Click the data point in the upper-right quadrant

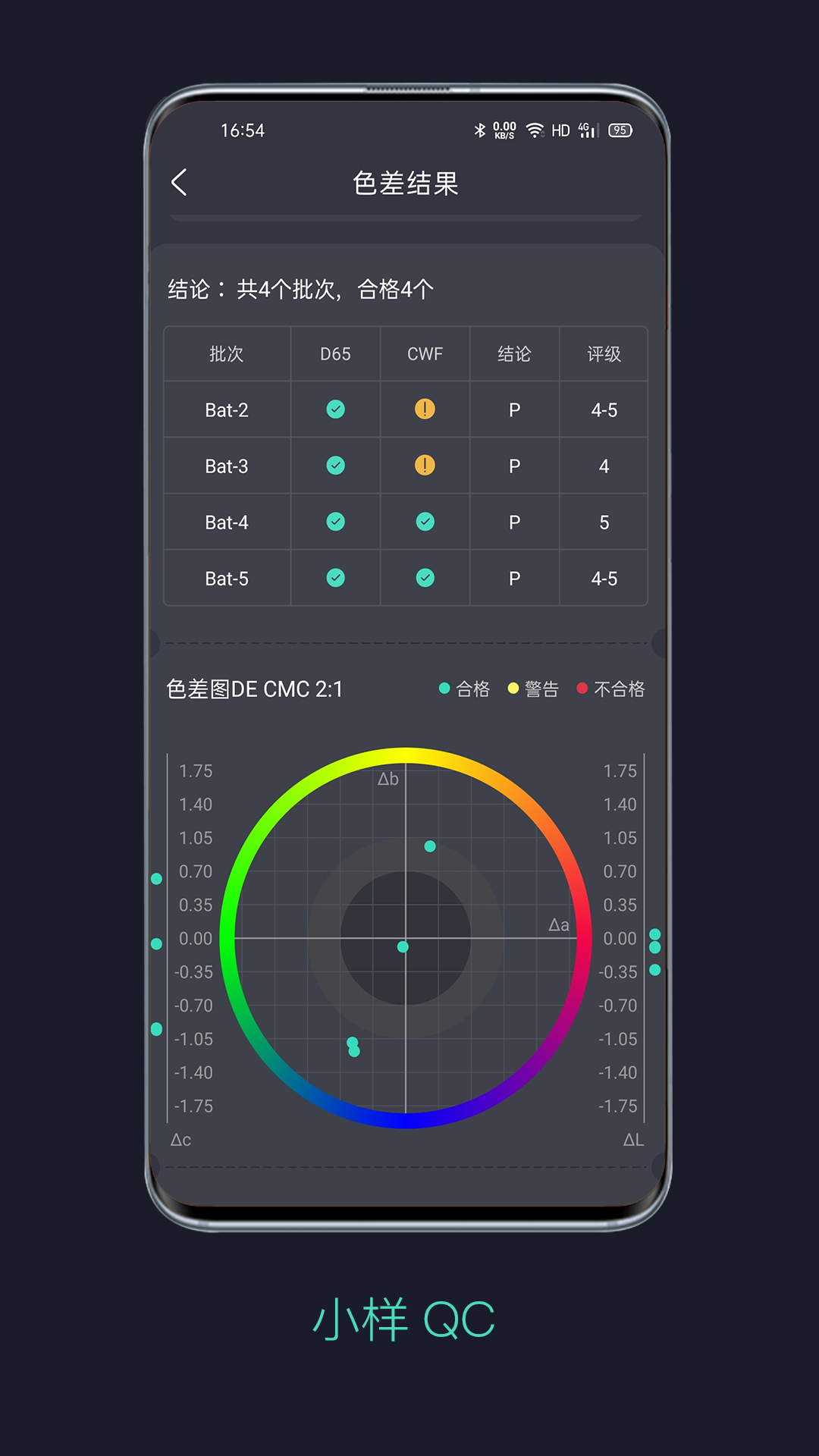click(x=430, y=846)
